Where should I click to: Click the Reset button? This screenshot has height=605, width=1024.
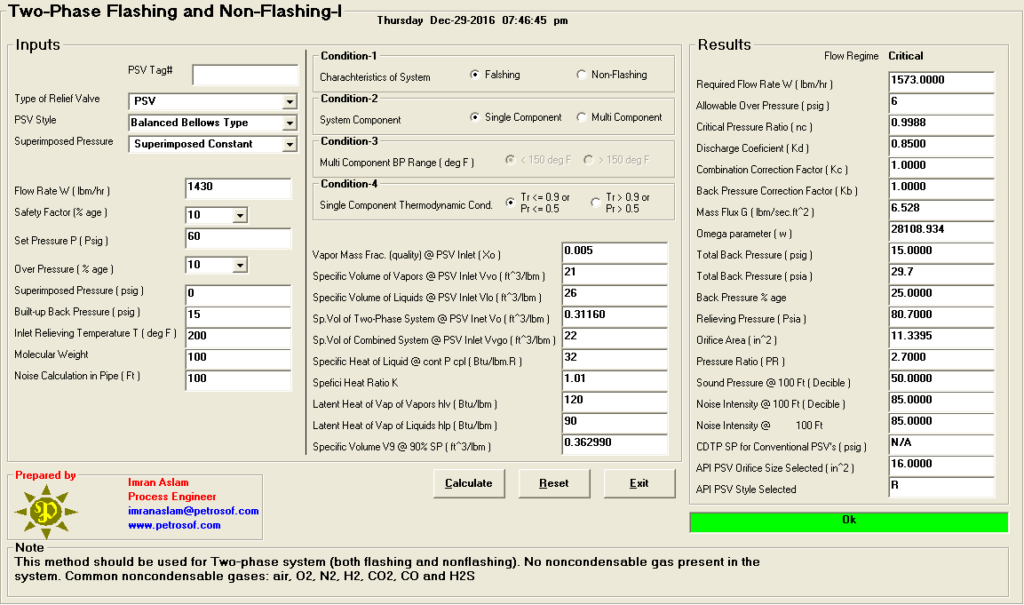point(554,483)
